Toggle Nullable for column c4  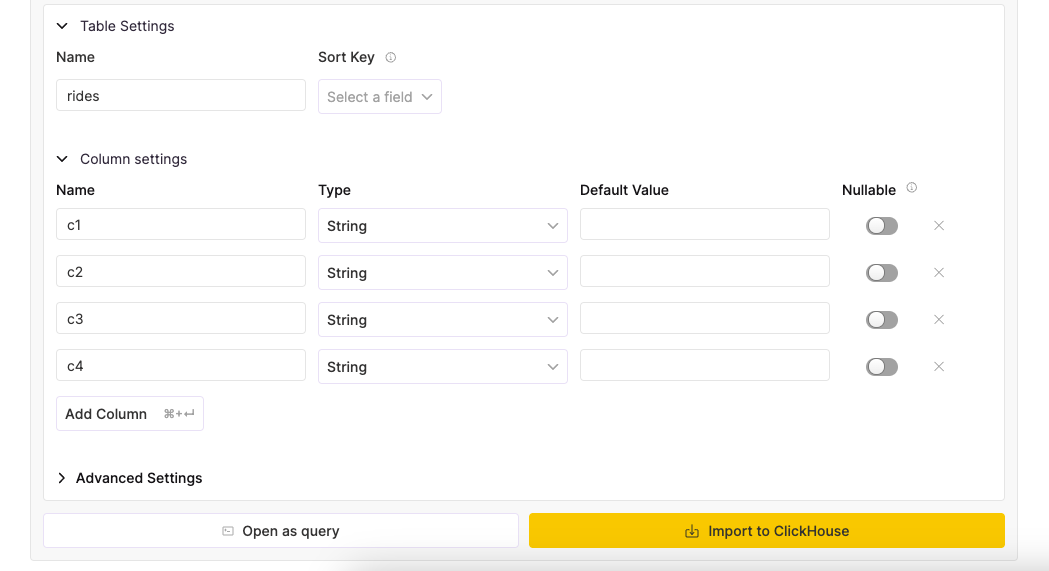pos(882,367)
